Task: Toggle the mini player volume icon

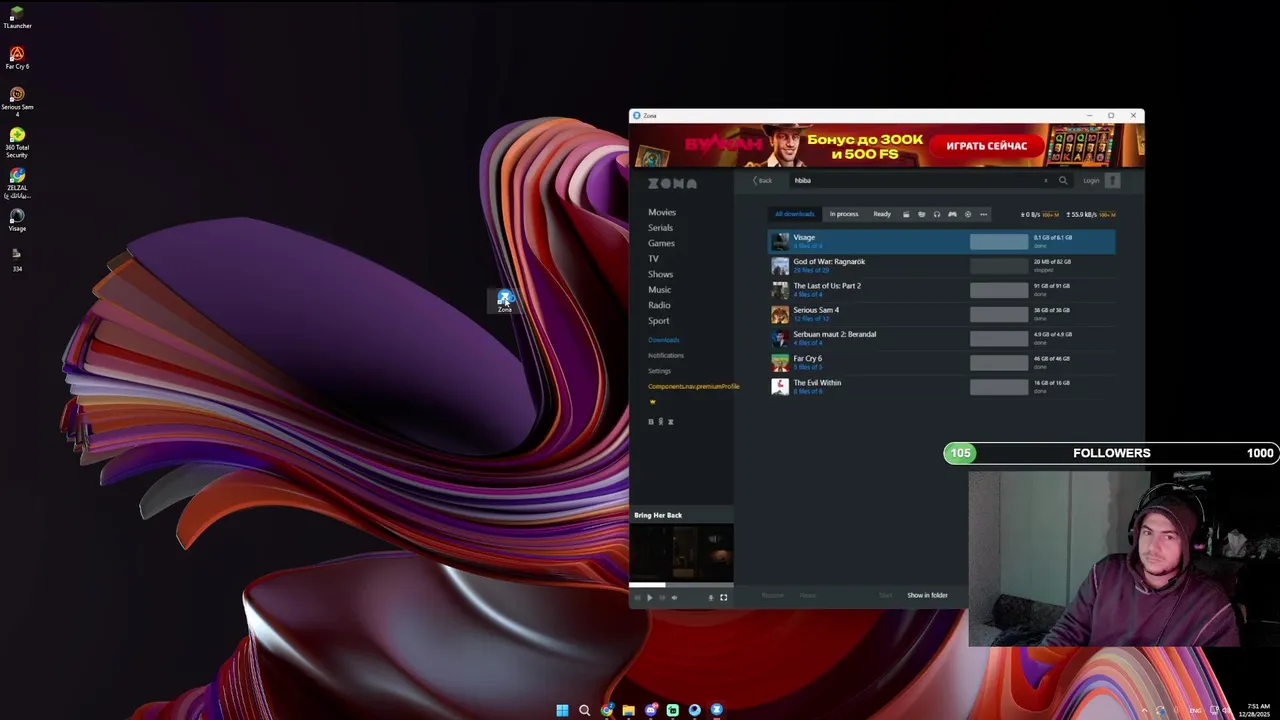Action: (x=674, y=598)
